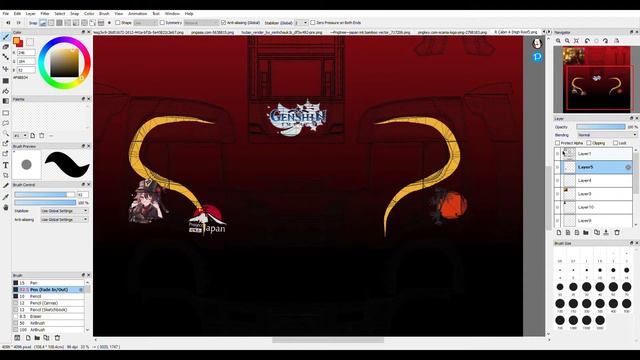Select the Move tool in left toolbar
The image size is (640, 360).
(x=6, y=69)
